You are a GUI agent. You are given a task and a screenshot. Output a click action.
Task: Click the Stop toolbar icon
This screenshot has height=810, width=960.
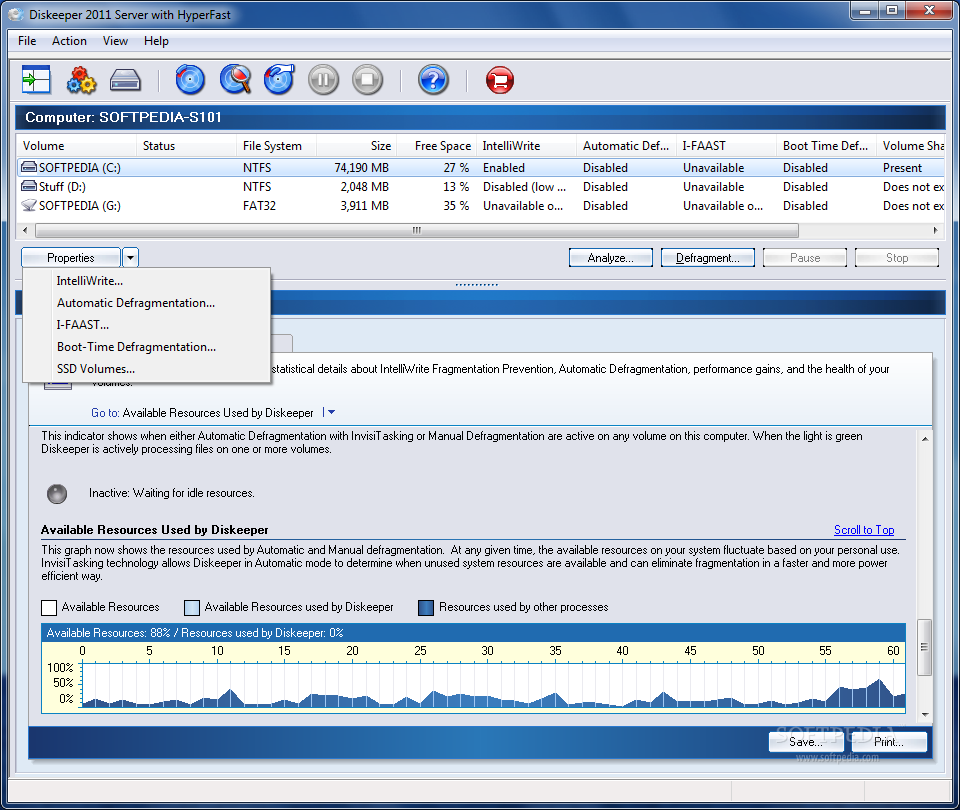(367, 80)
